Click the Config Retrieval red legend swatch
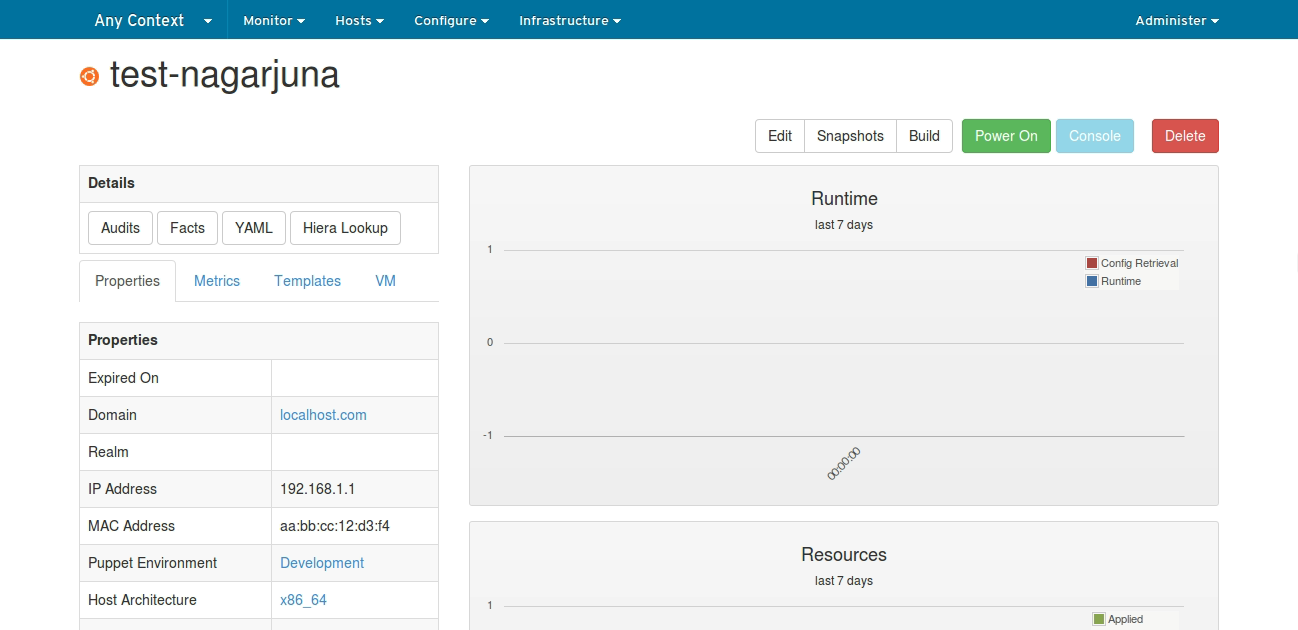The height and width of the screenshot is (630, 1298). 1092,263
